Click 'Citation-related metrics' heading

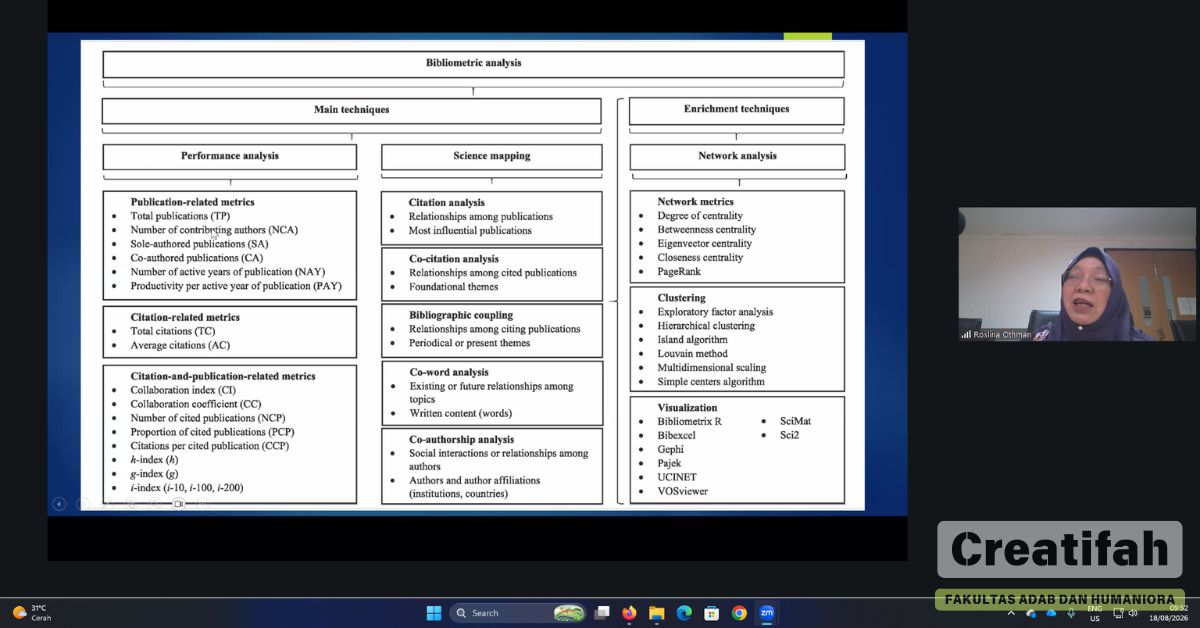click(x=185, y=317)
